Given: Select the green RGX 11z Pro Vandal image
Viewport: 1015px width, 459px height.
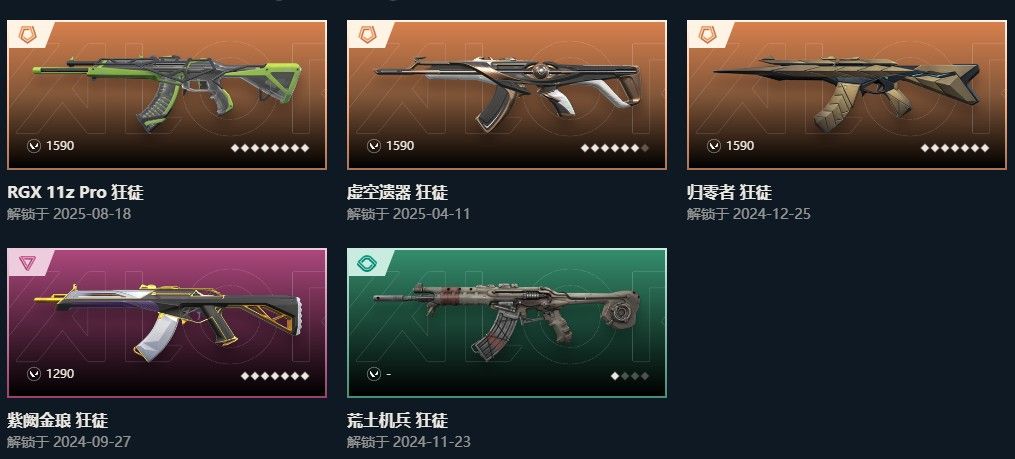Looking at the screenshot, I should (x=167, y=93).
